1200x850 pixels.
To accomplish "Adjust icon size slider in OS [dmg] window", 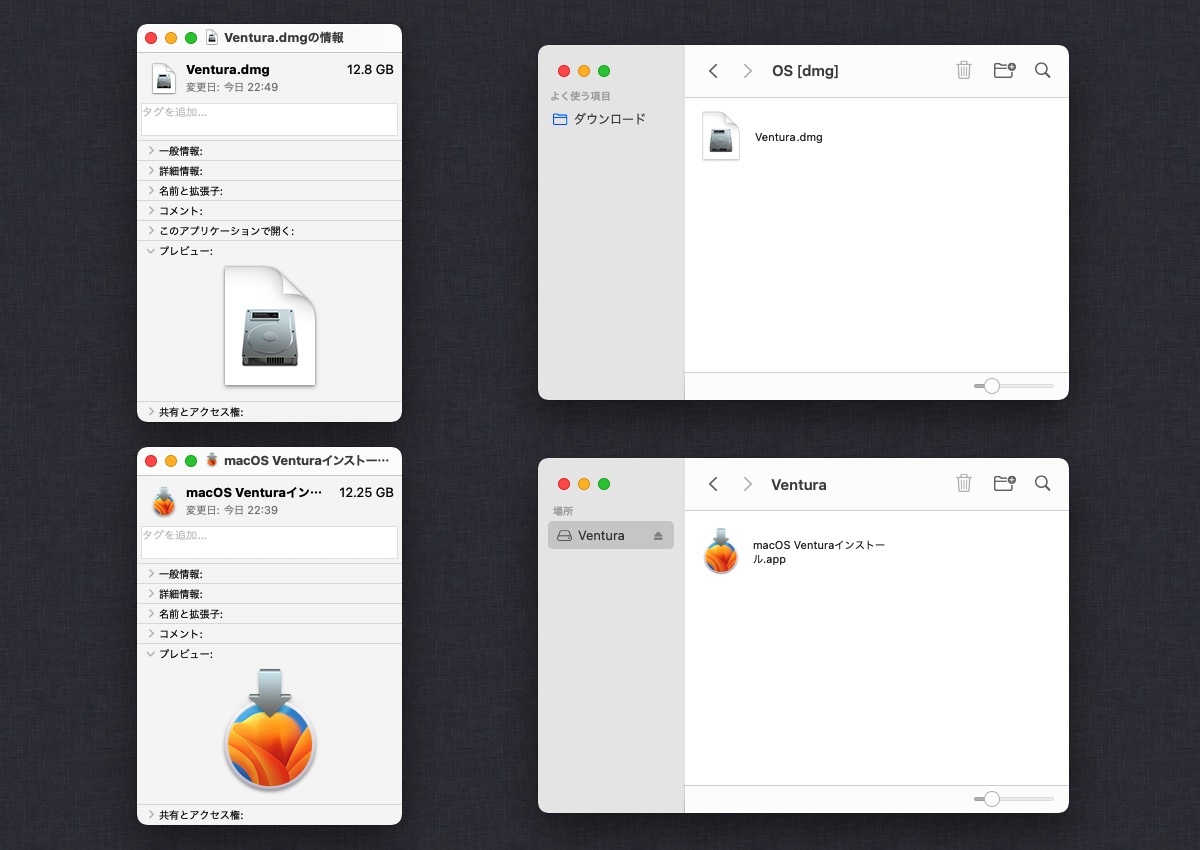I will [992, 386].
